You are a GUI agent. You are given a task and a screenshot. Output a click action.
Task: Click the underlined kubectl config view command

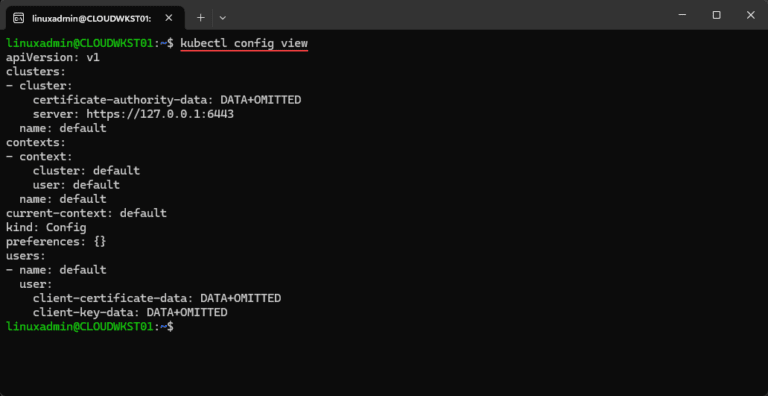(x=244, y=43)
